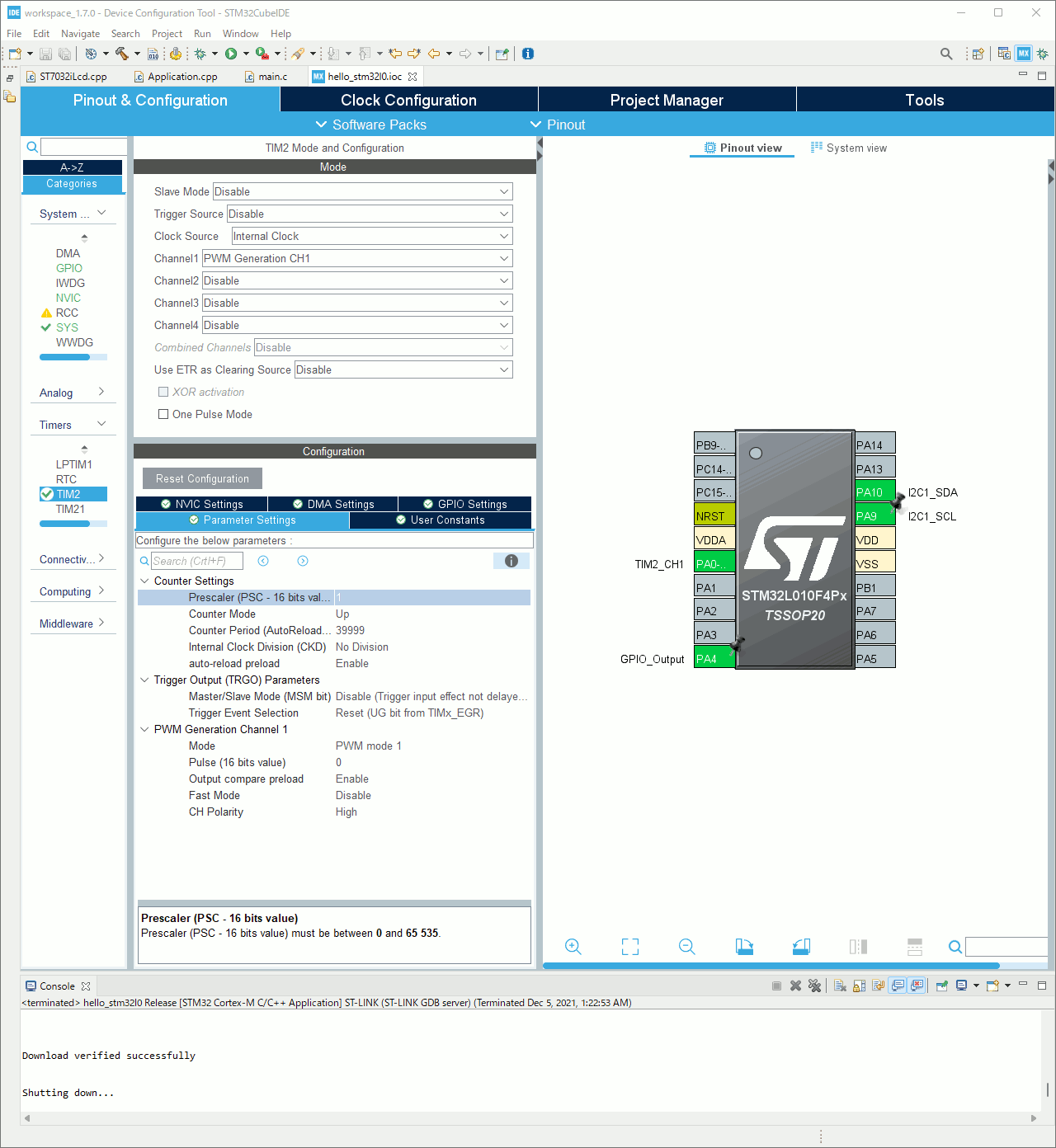Click the Clear Console icon

(840, 986)
